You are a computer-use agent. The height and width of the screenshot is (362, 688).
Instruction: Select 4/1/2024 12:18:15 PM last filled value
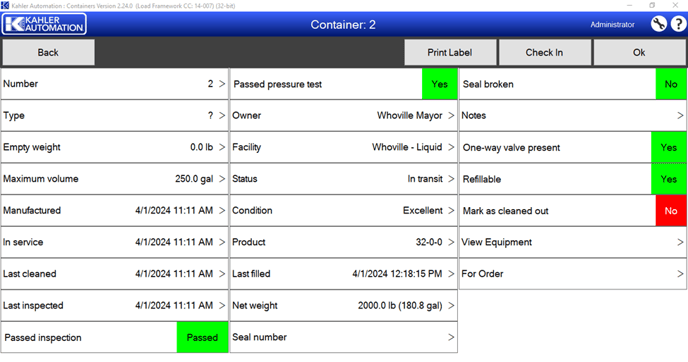(397, 273)
